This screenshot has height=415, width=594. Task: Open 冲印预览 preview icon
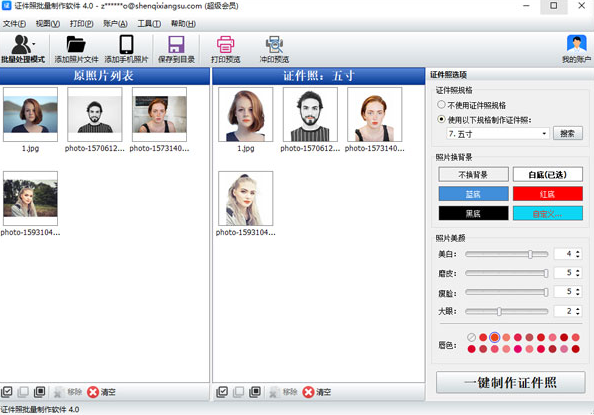(274, 44)
